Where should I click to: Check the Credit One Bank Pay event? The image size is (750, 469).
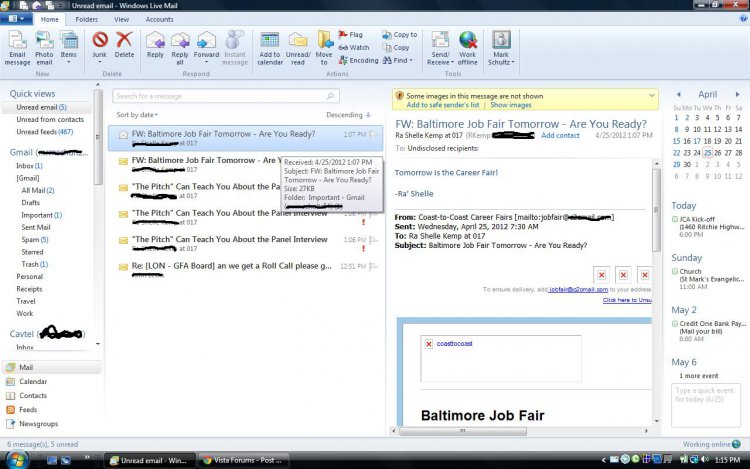click(x=674, y=324)
